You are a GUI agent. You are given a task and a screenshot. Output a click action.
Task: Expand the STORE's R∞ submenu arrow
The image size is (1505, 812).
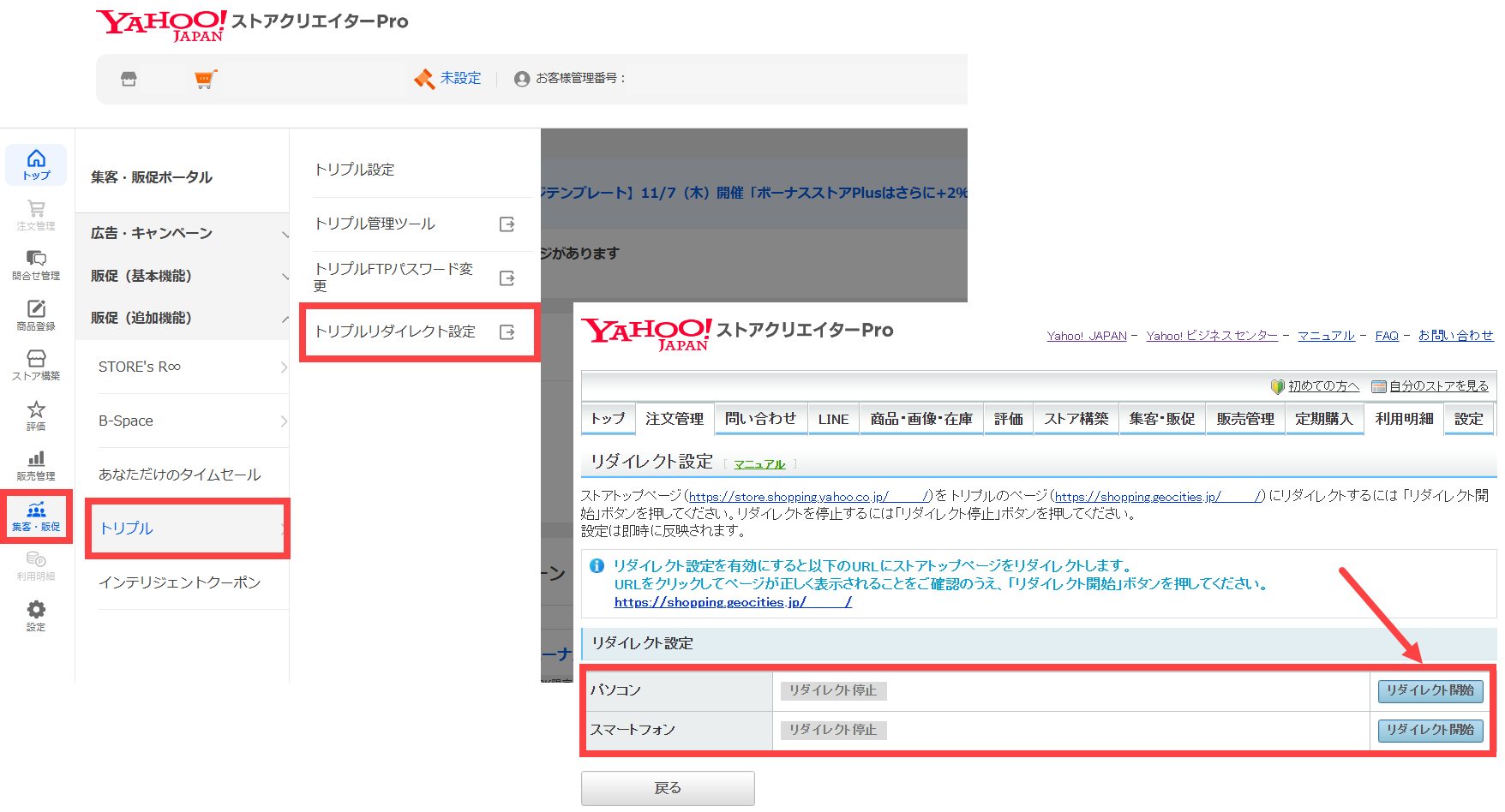[x=284, y=367]
